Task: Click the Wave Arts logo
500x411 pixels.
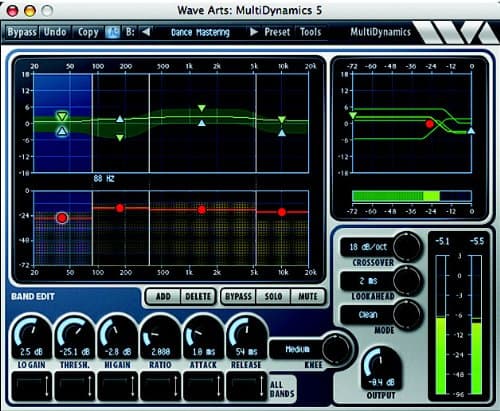Action: point(456,32)
